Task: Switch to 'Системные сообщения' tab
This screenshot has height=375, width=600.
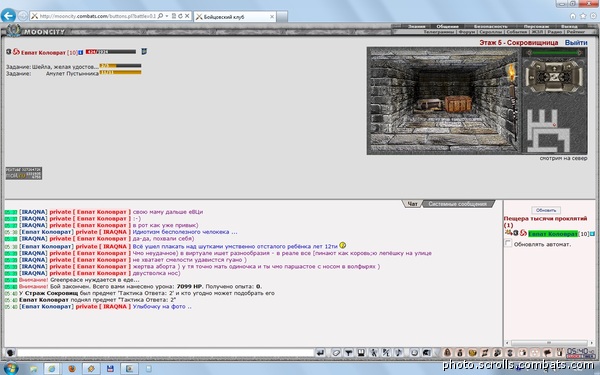Action: (457, 204)
